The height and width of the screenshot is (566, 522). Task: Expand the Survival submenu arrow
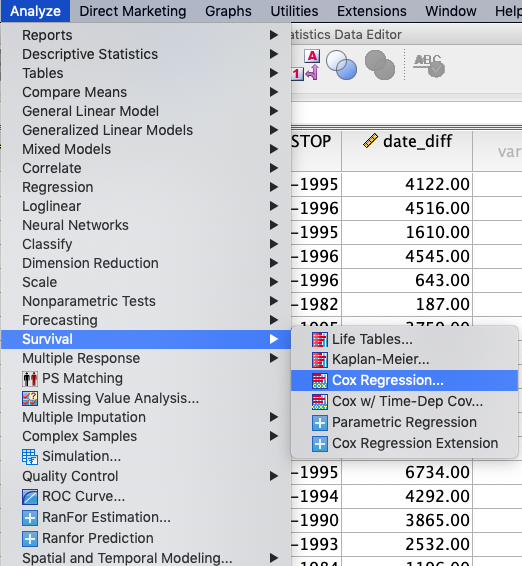274,339
